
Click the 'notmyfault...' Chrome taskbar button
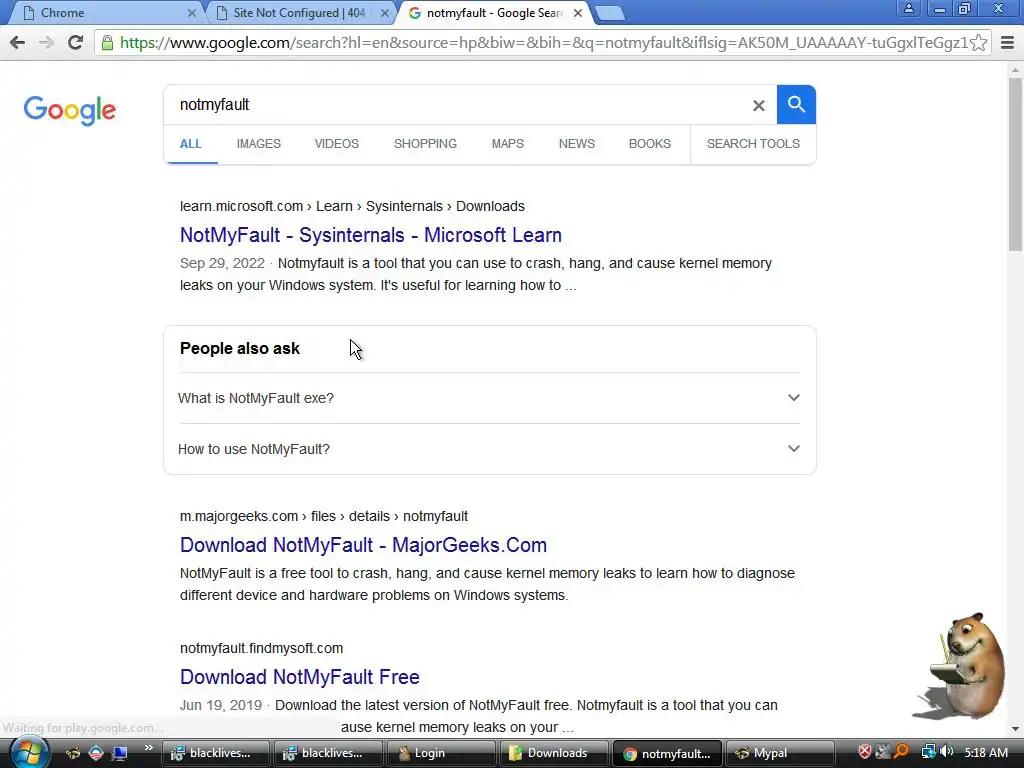click(667, 754)
